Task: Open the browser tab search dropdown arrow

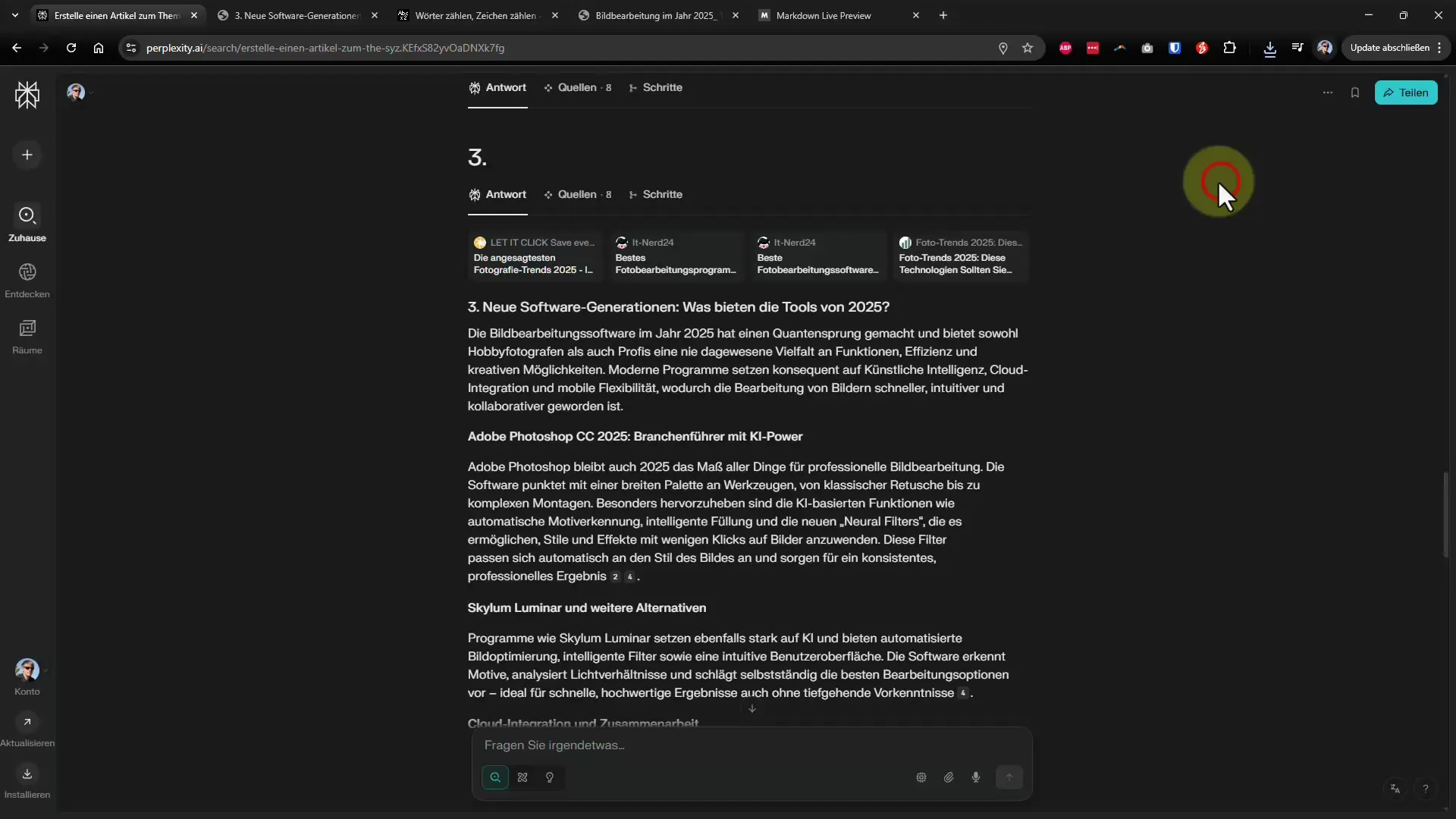Action: point(14,15)
